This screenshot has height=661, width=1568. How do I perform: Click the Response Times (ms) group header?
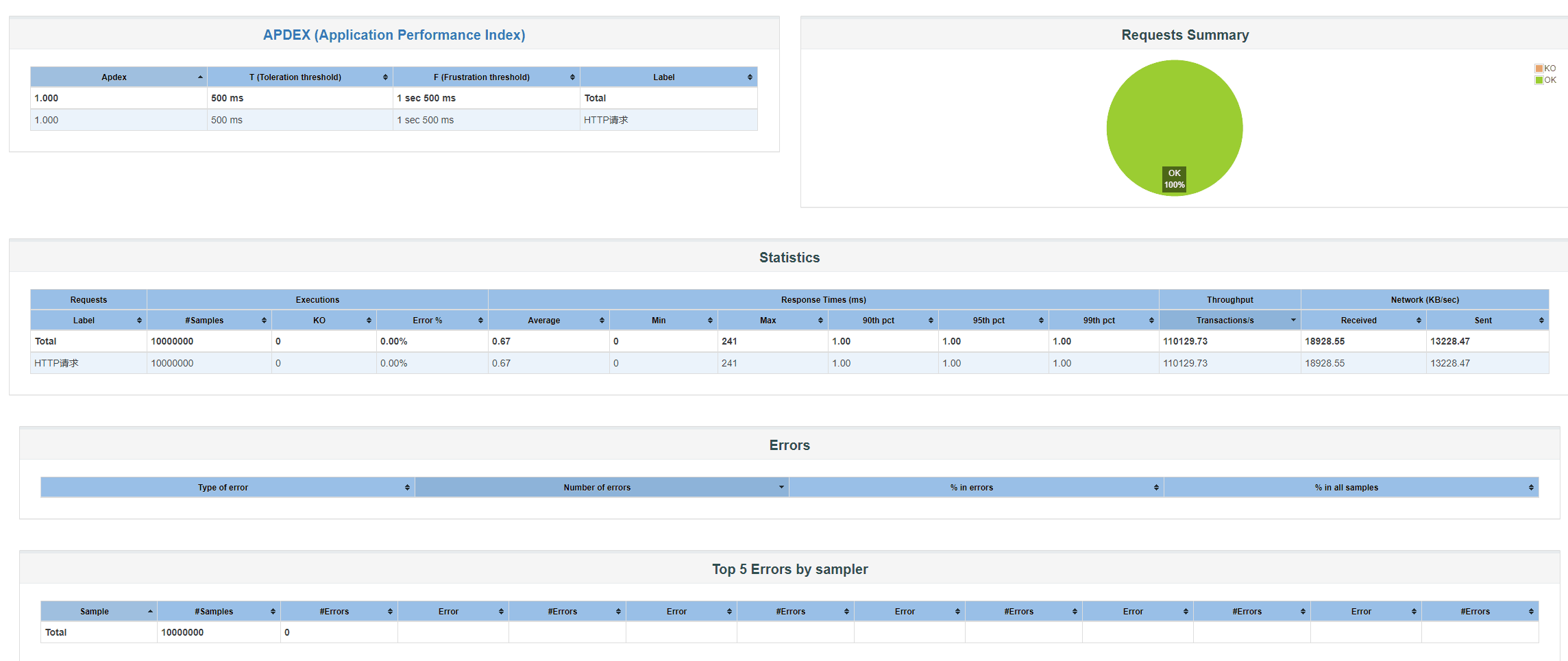(824, 299)
